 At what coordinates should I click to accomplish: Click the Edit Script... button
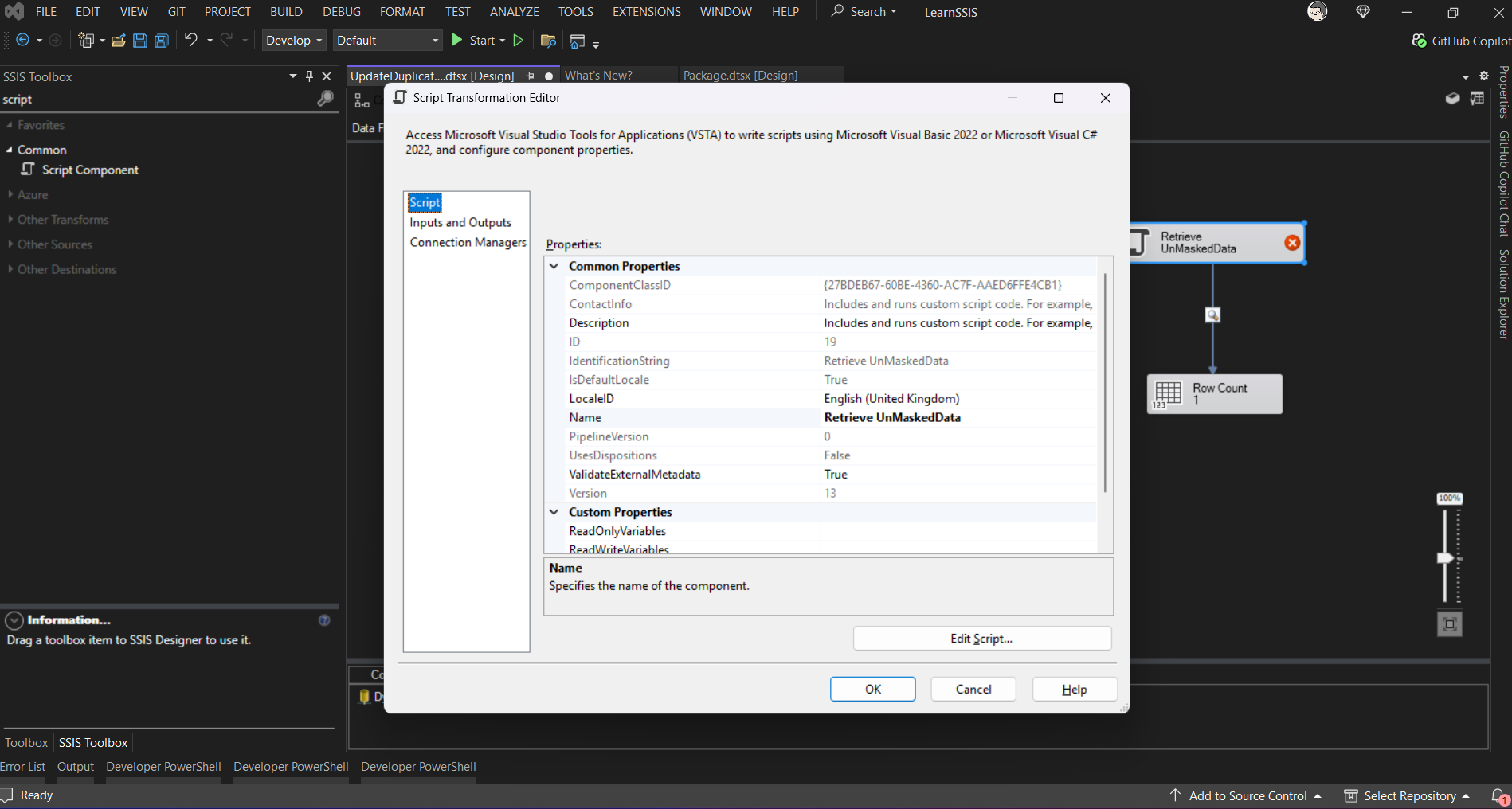[x=981, y=639]
